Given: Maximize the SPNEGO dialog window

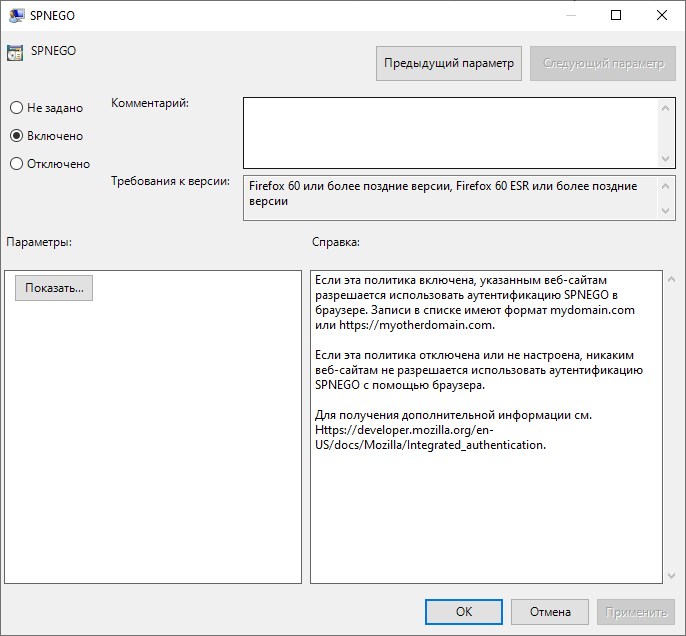Looking at the screenshot, I should [616, 15].
